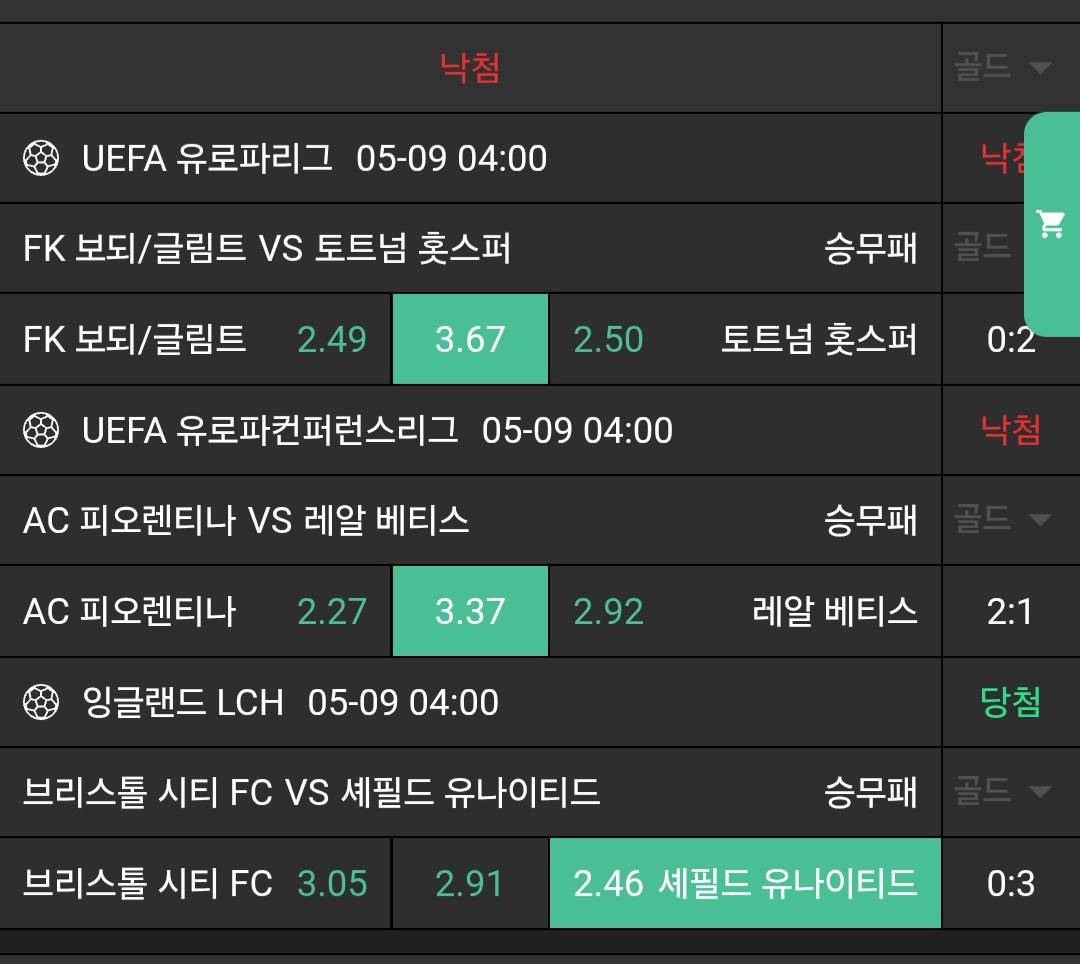Screen dimensions: 1080x964
Task: Open FK 보되/글림트 VS 토트넘 홋스퍼 match title
Action: 267,248
